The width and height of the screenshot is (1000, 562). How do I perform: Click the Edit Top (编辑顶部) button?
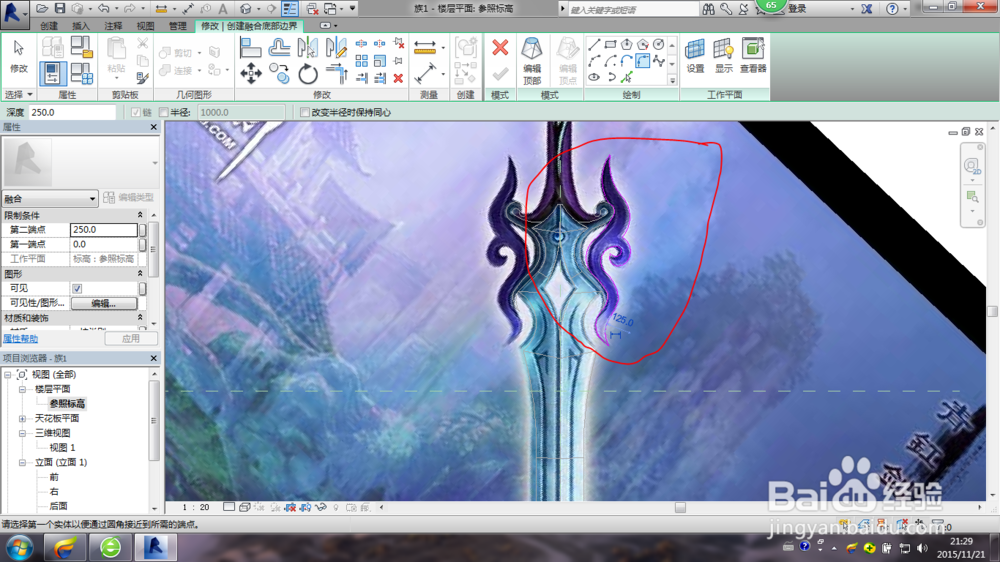click(532, 61)
